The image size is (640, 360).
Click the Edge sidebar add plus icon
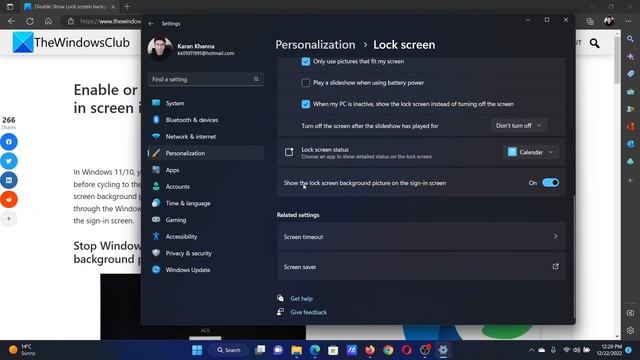[x=631, y=180]
